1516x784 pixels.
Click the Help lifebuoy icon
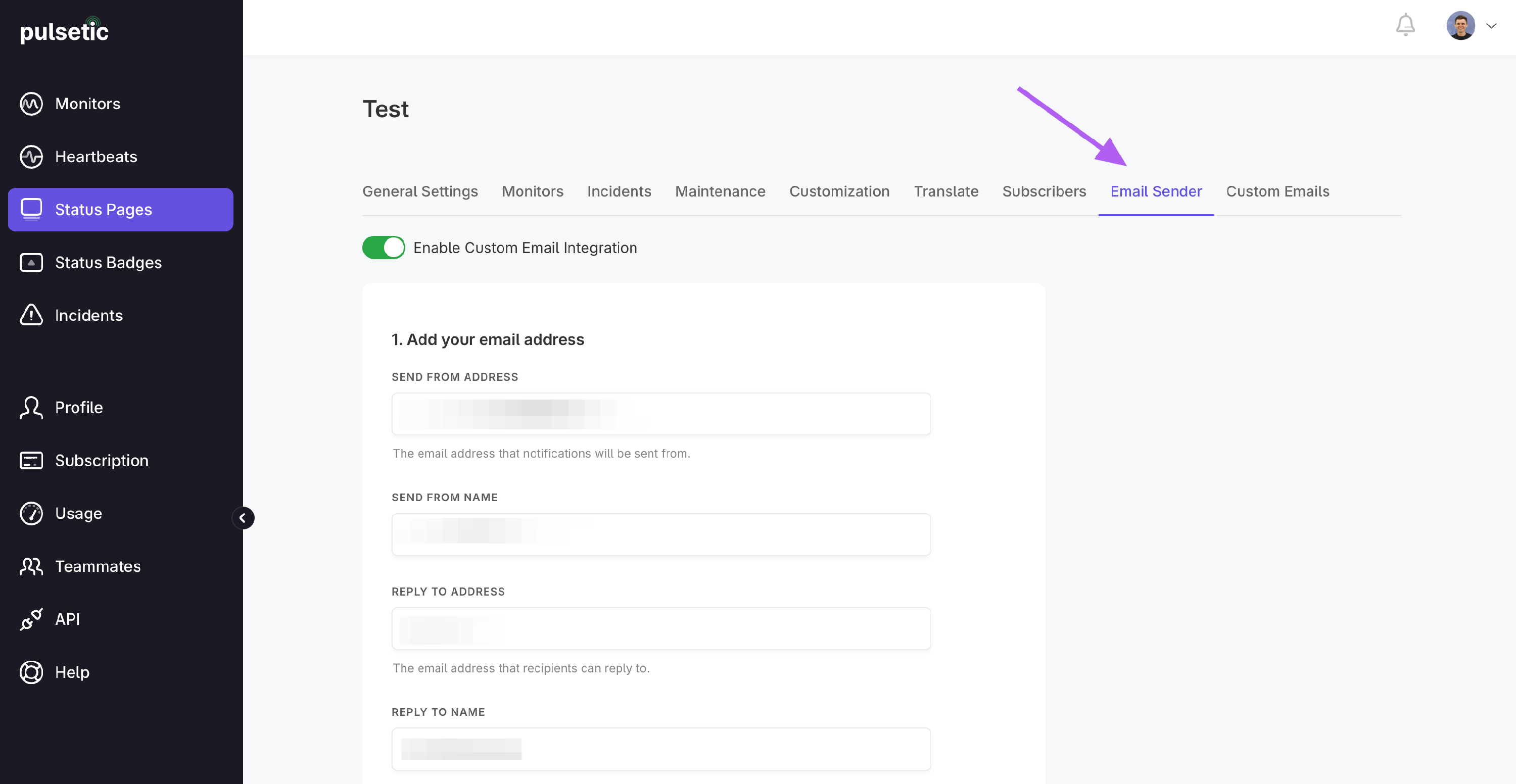pyautogui.click(x=31, y=672)
